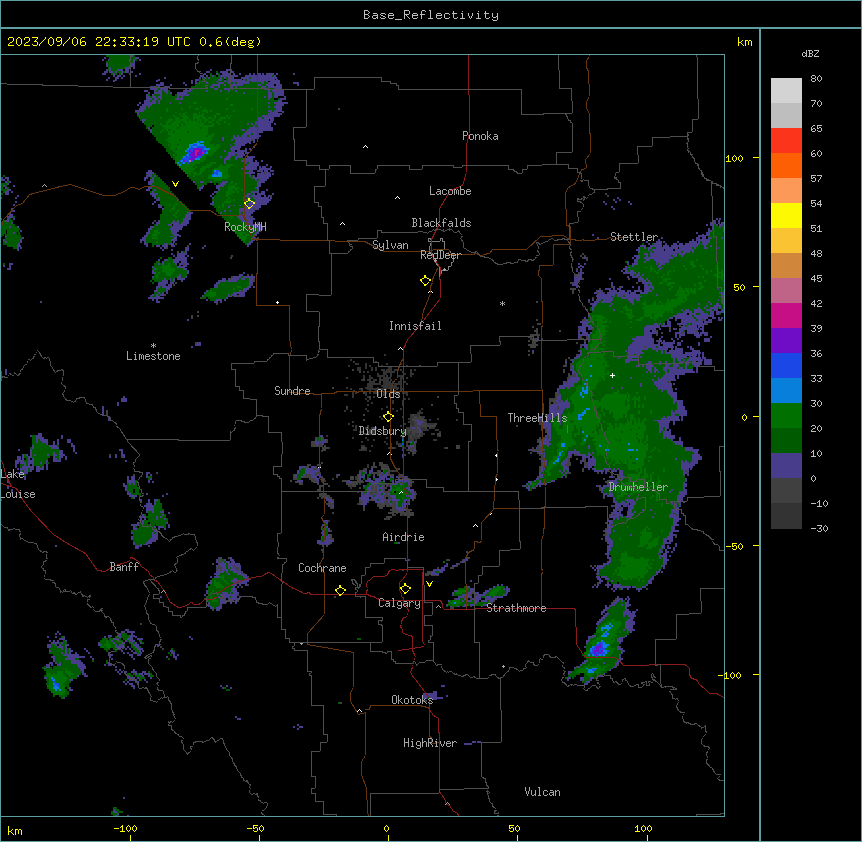Pick the yellow 54 dBZ legend swatch

[x=786, y=215]
